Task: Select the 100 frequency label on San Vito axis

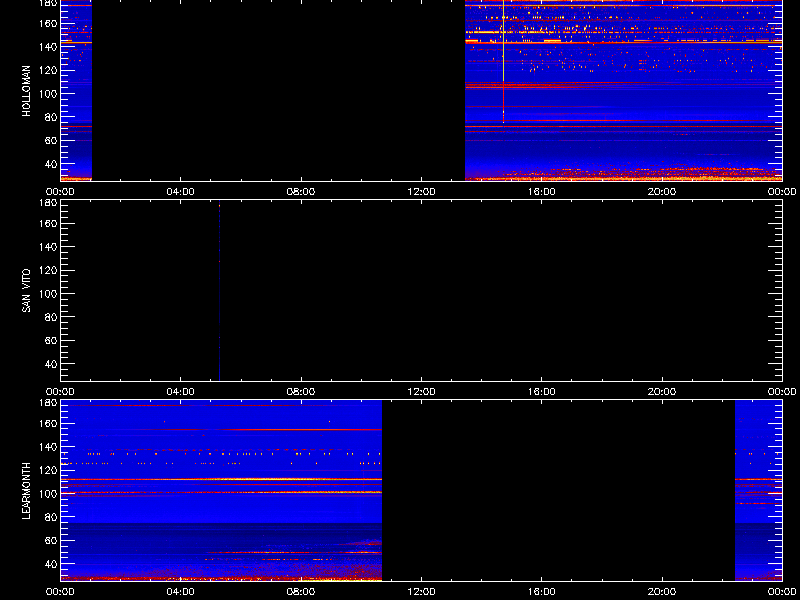Action: pos(47,294)
